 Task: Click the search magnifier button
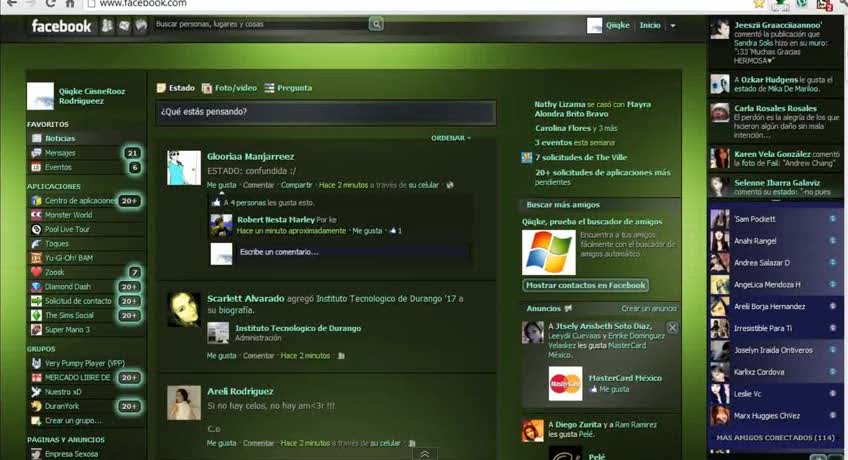(x=376, y=24)
